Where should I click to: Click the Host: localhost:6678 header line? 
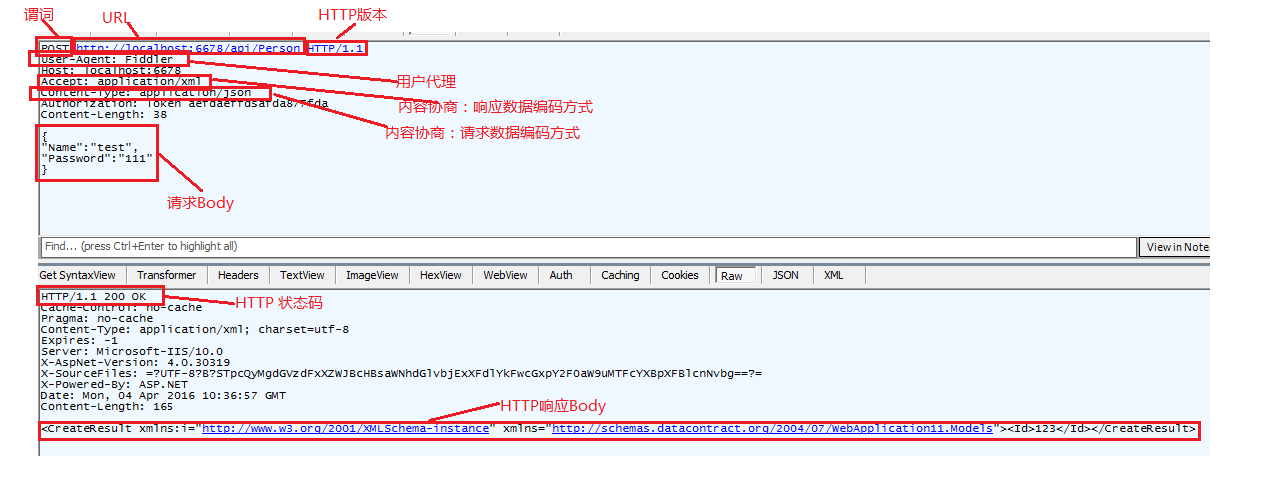pos(111,70)
